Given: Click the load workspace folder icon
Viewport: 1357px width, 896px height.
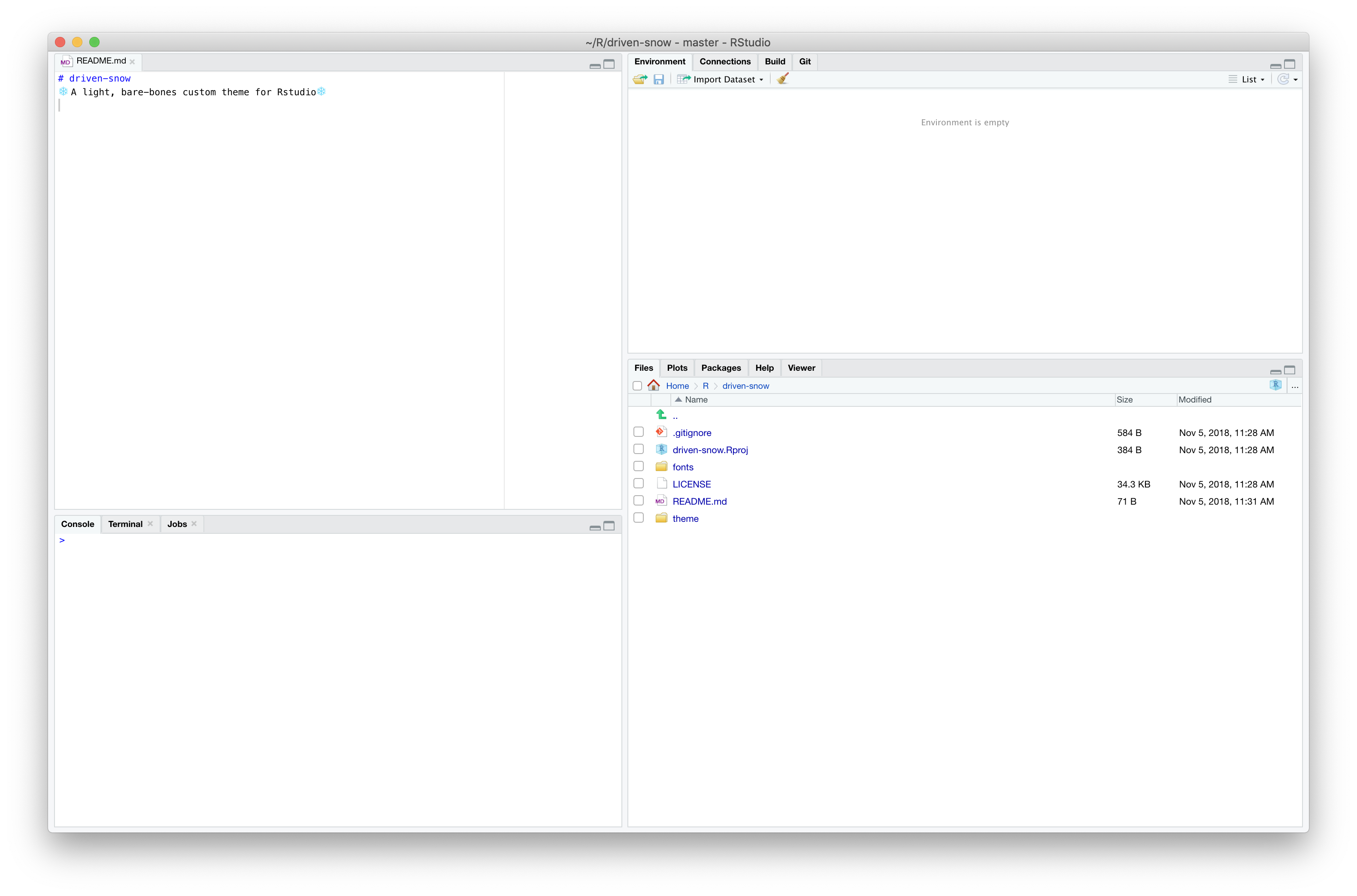Looking at the screenshot, I should [x=640, y=79].
